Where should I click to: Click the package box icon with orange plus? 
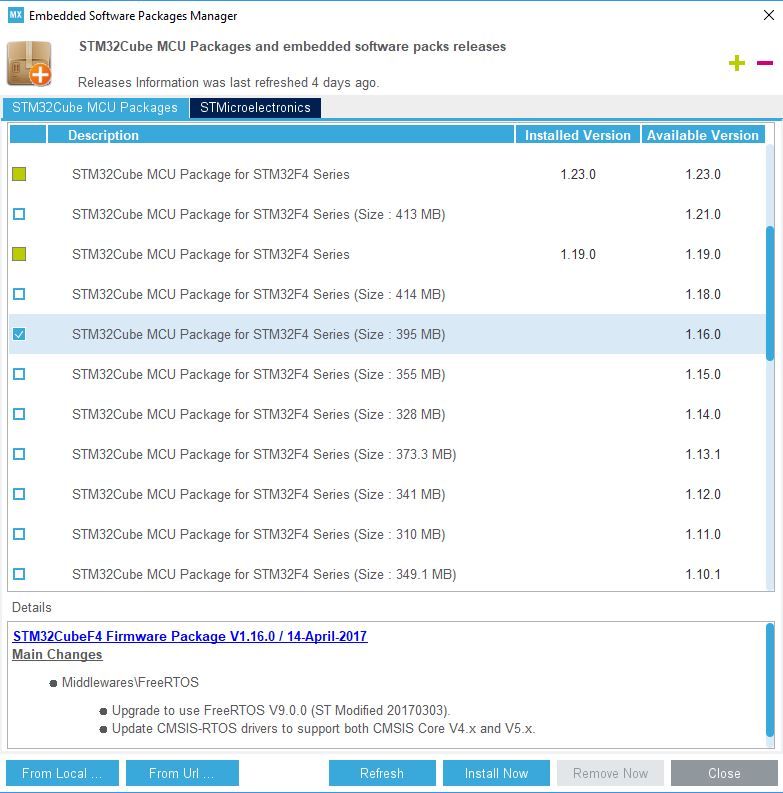coord(29,63)
